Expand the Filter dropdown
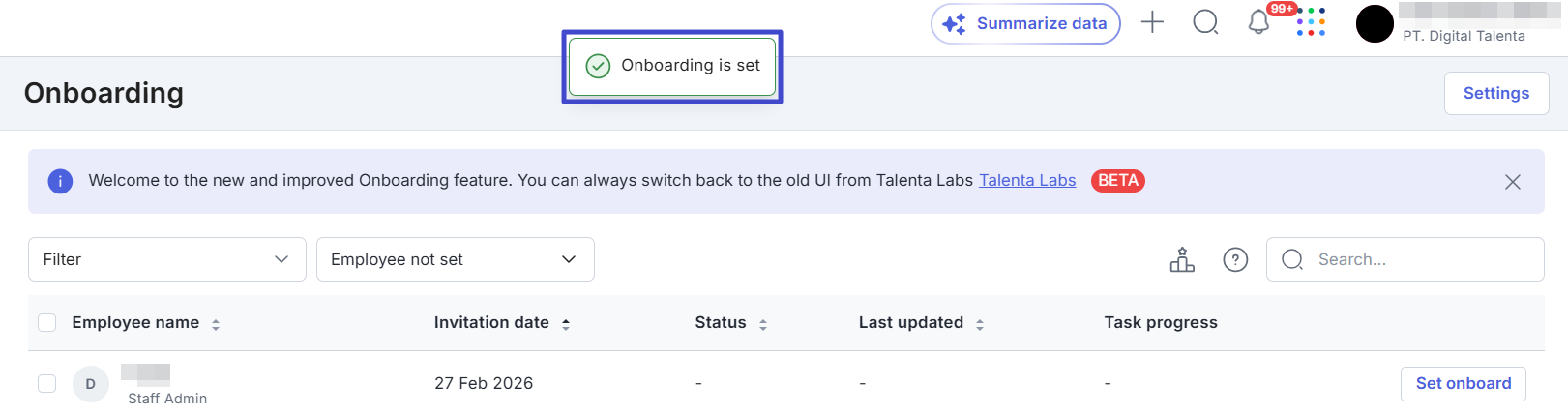This screenshot has width=1568, height=416. (x=166, y=259)
